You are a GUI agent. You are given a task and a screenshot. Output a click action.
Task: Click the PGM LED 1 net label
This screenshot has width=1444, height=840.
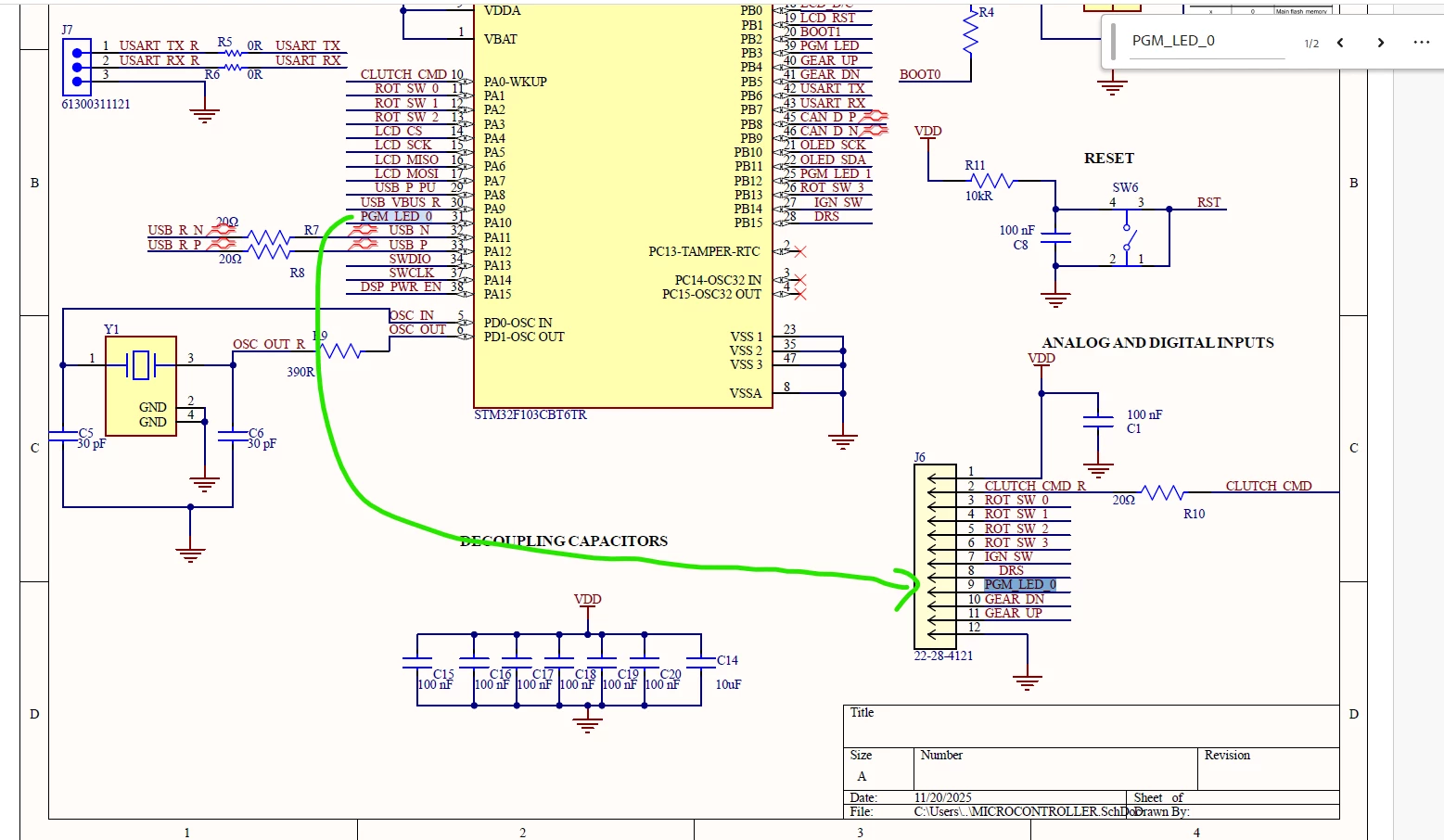836,174
